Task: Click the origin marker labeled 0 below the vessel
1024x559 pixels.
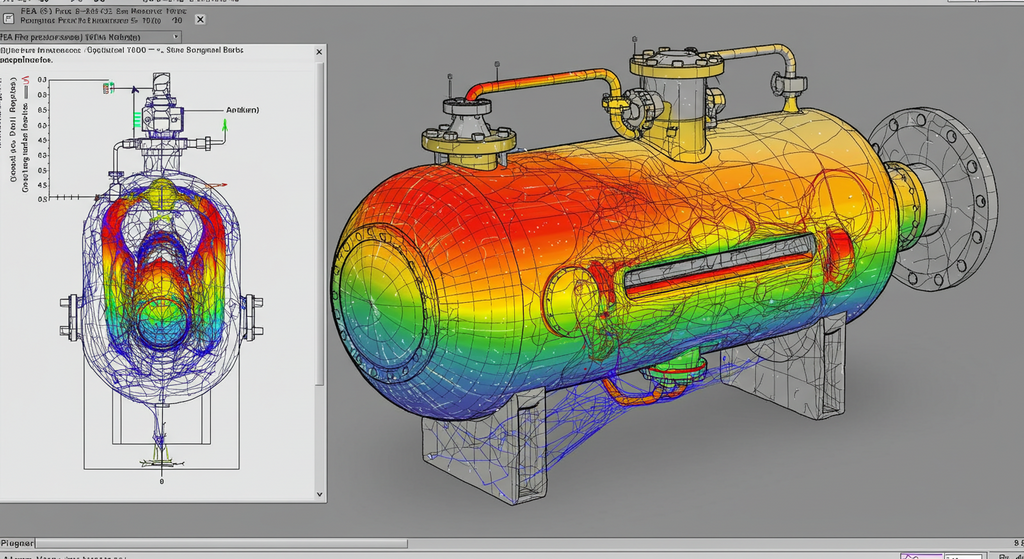Action: coord(162,480)
